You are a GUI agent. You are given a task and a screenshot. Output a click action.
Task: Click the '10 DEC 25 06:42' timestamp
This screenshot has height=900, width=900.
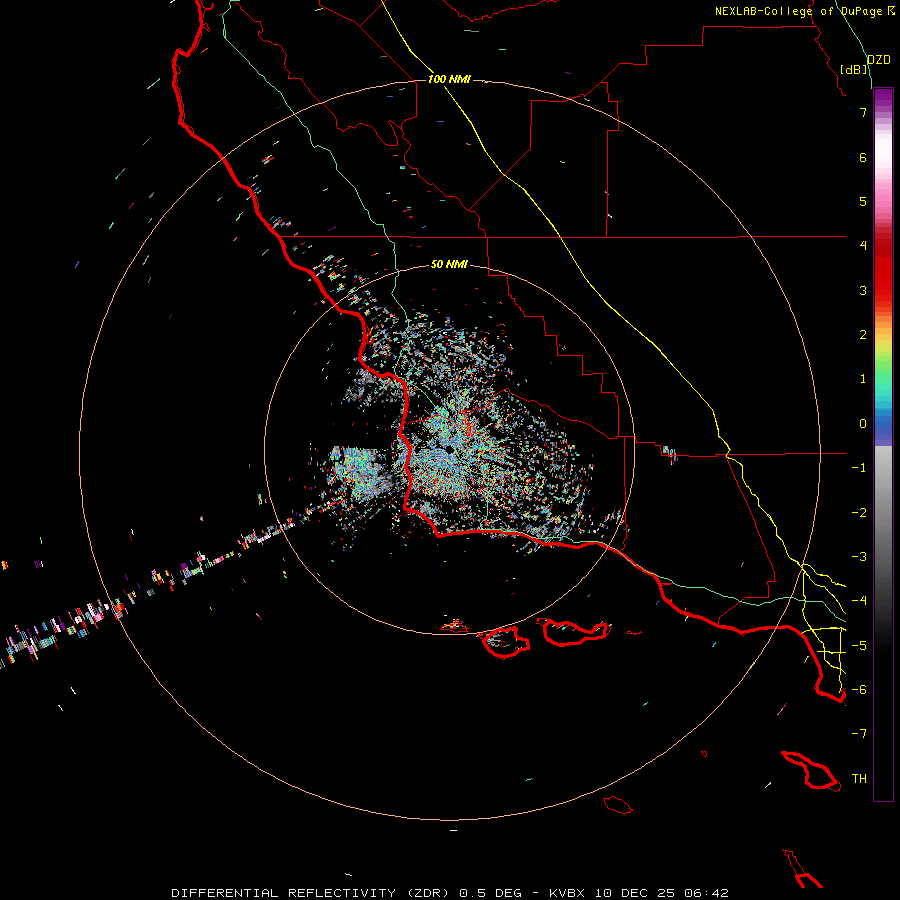662,893
